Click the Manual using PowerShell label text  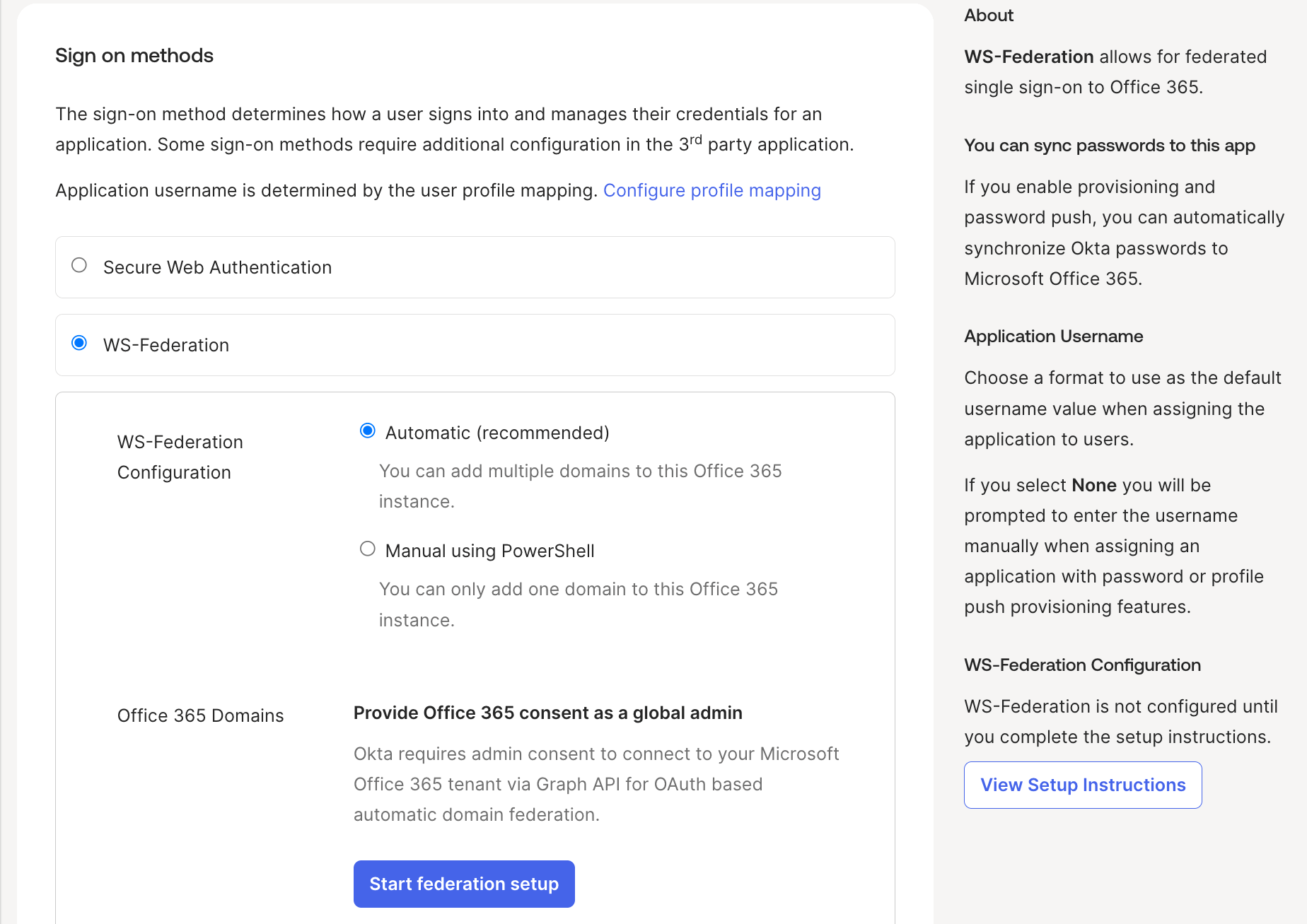coord(489,551)
